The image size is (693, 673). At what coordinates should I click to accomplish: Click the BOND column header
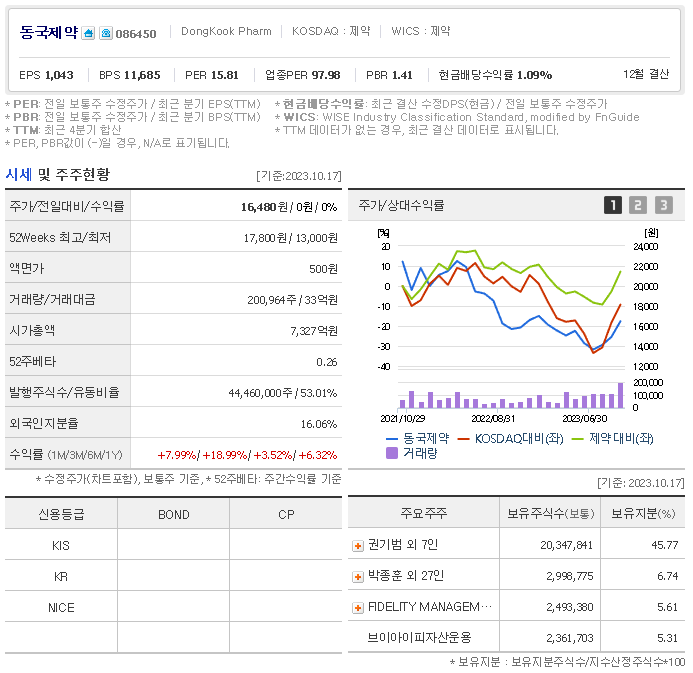[x=174, y=514]
